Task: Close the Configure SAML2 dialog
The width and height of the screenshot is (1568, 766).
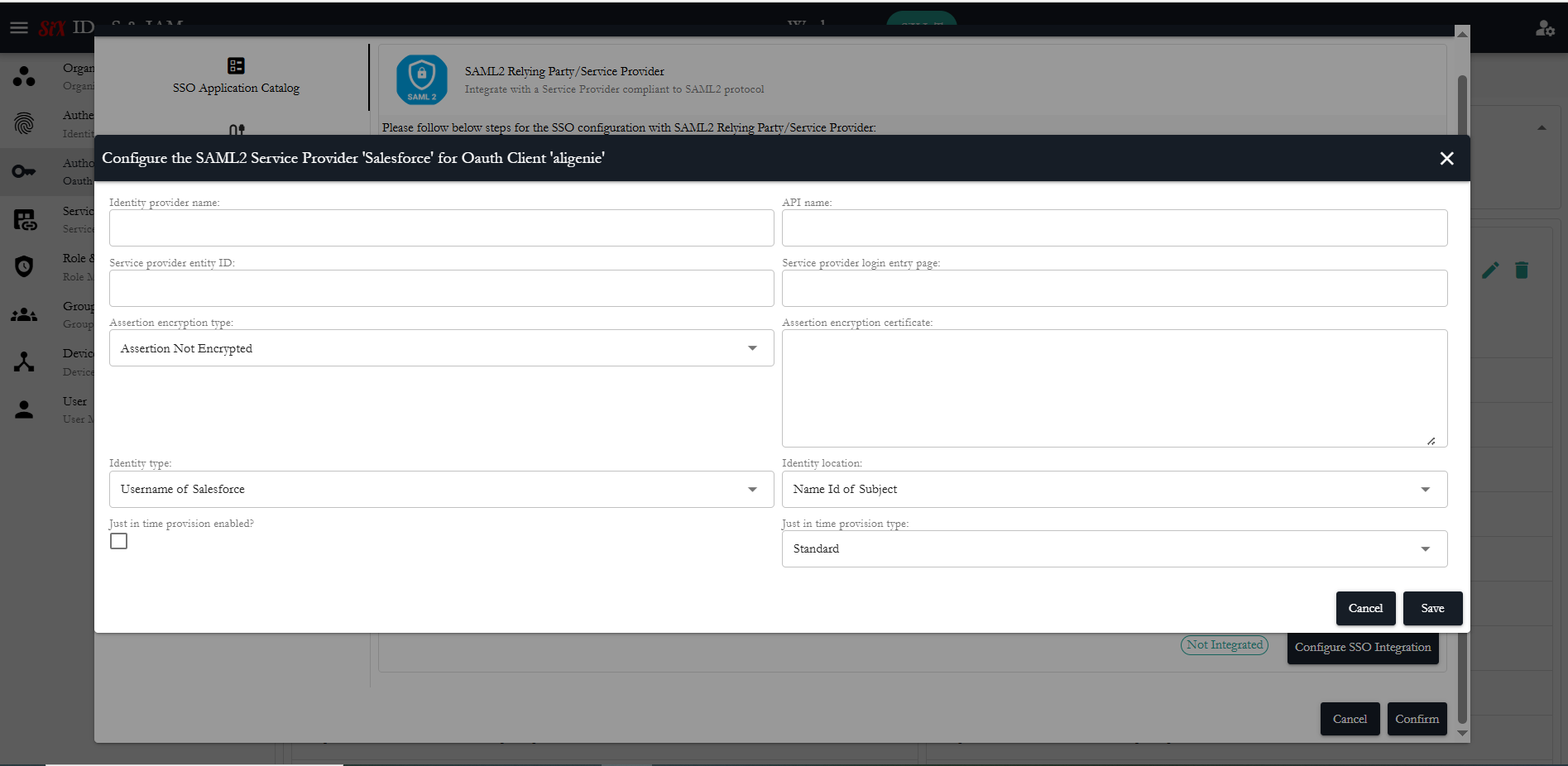Action: tap(1446, 158)
